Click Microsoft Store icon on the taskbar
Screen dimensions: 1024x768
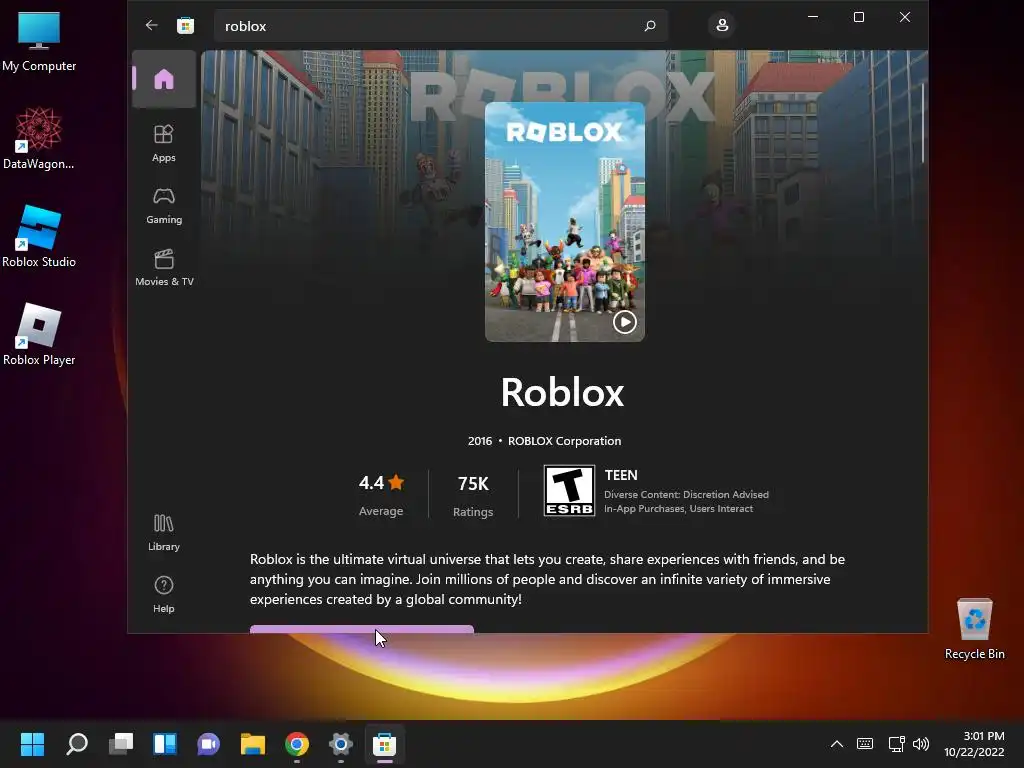pos(385,744)
